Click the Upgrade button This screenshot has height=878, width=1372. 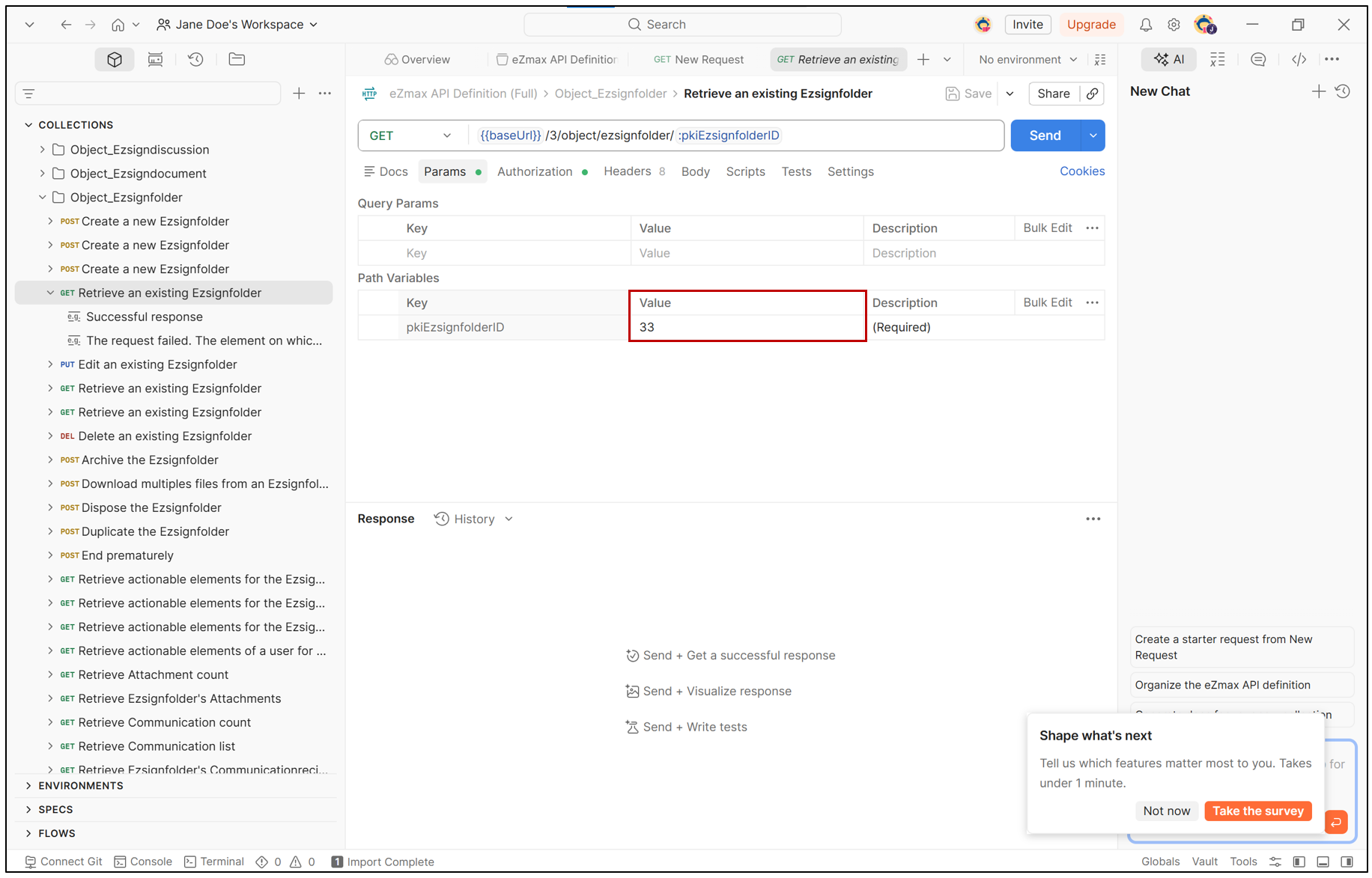[1091, 25]
